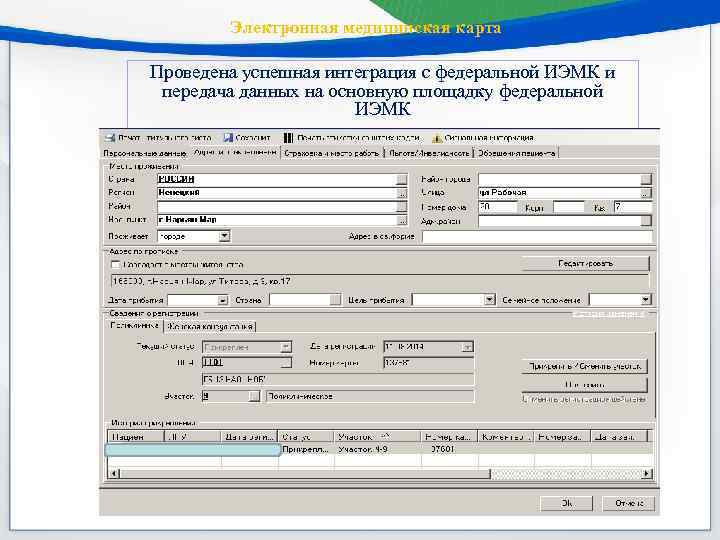Screen dimensions: 720x540
Task: Click the Статус column header
Action: pos(306,437)
